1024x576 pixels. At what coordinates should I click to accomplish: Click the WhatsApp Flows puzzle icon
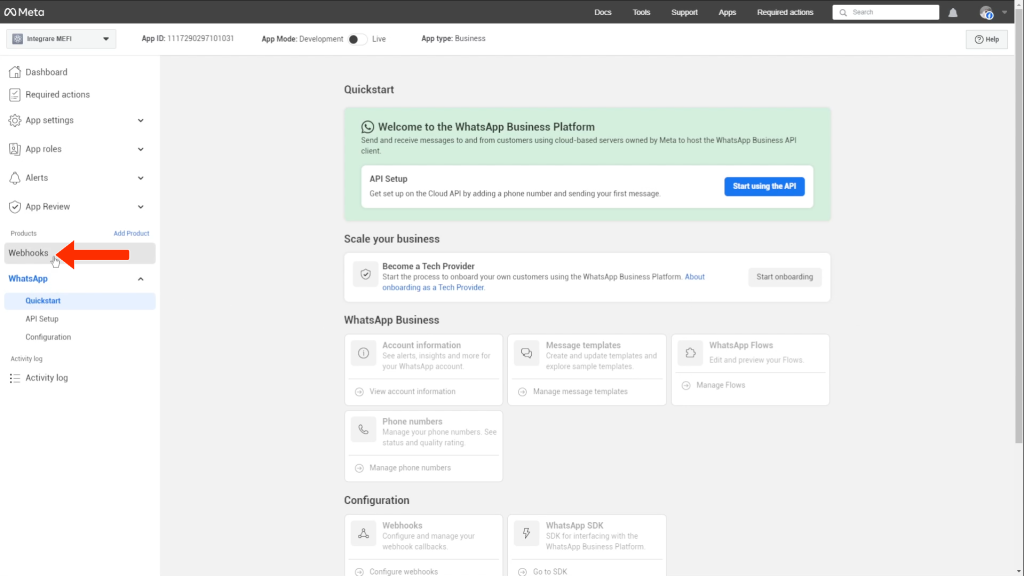[690, 353]
